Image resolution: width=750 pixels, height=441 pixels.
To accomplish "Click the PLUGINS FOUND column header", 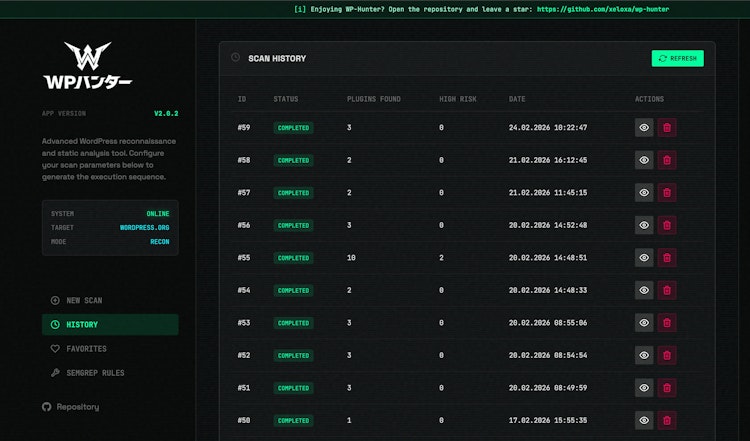I will click(374, 99).
